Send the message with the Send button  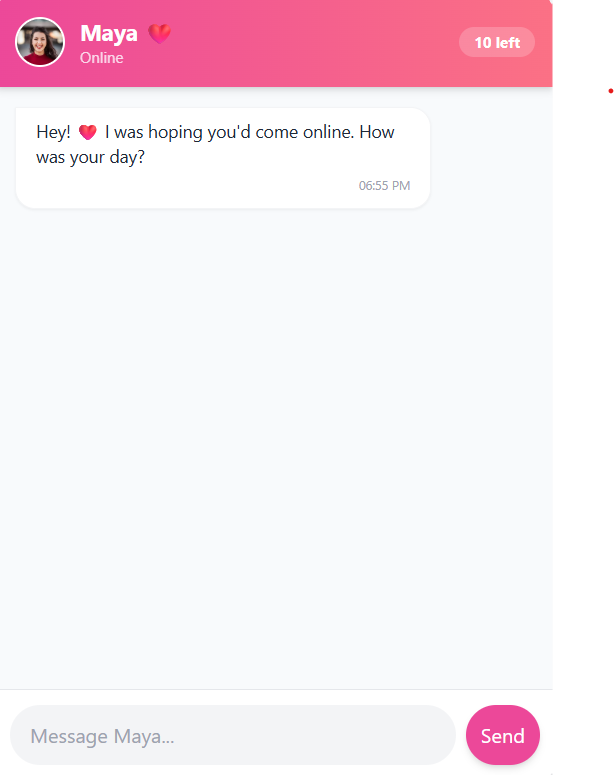(503, 735)
